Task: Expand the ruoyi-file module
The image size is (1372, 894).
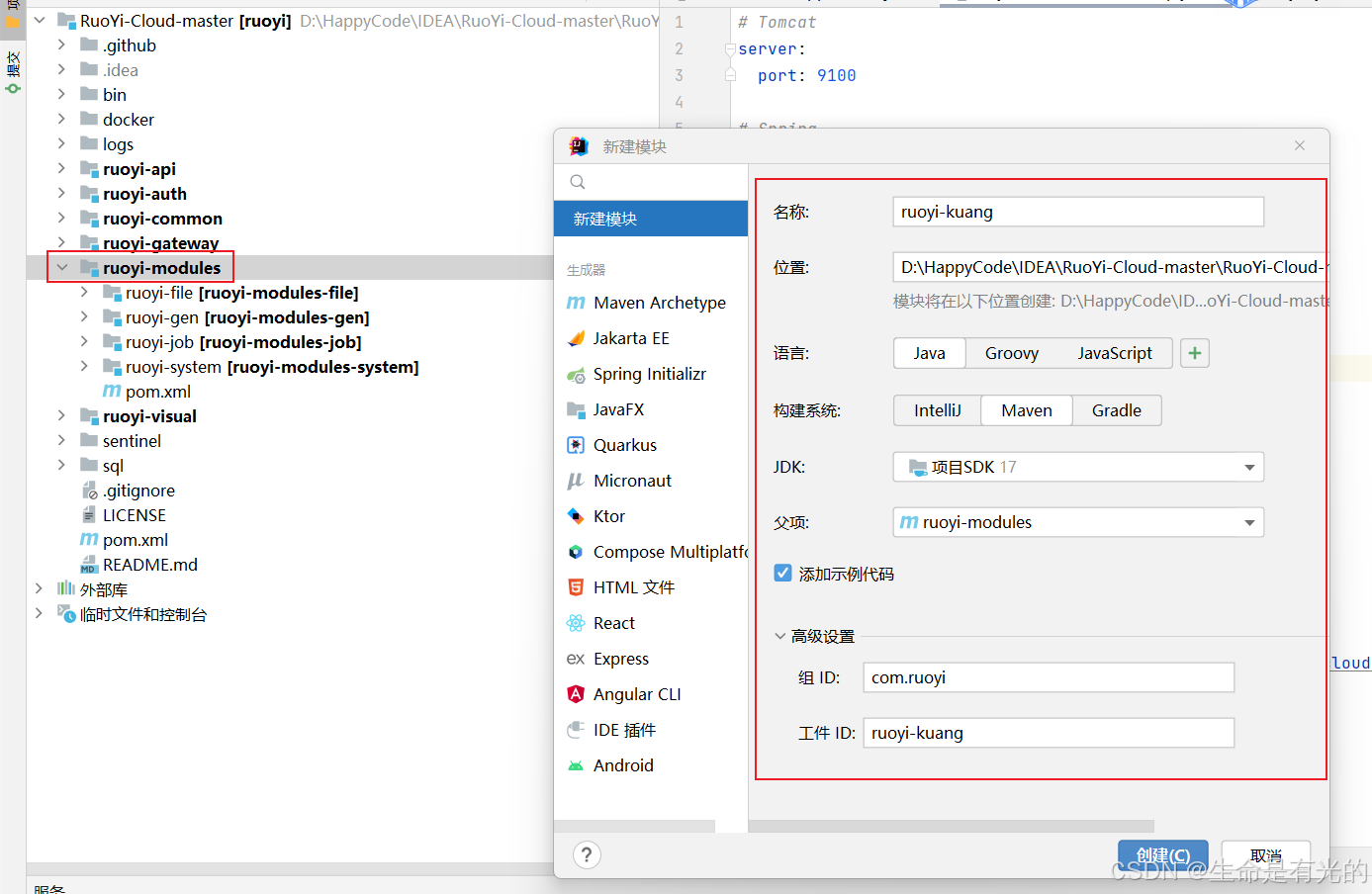Action: [x=84, y=293]
